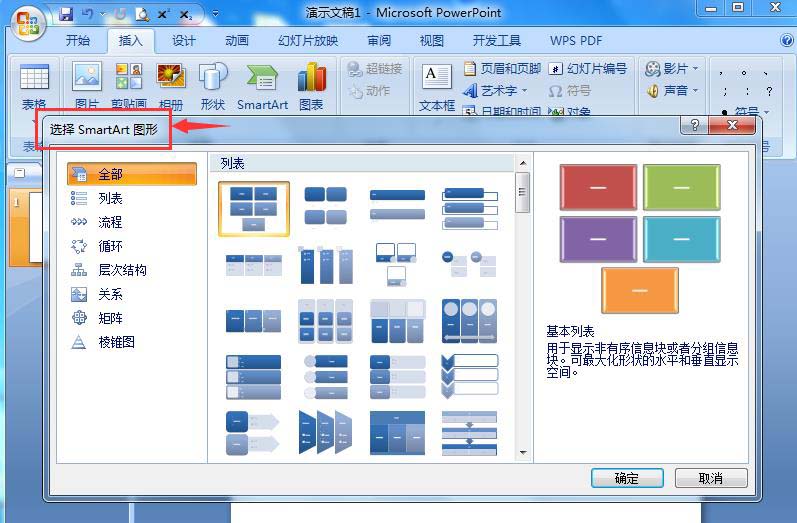Create a photo album
Image resolution: width=797 pixels, height=523 pixels.
171,85
